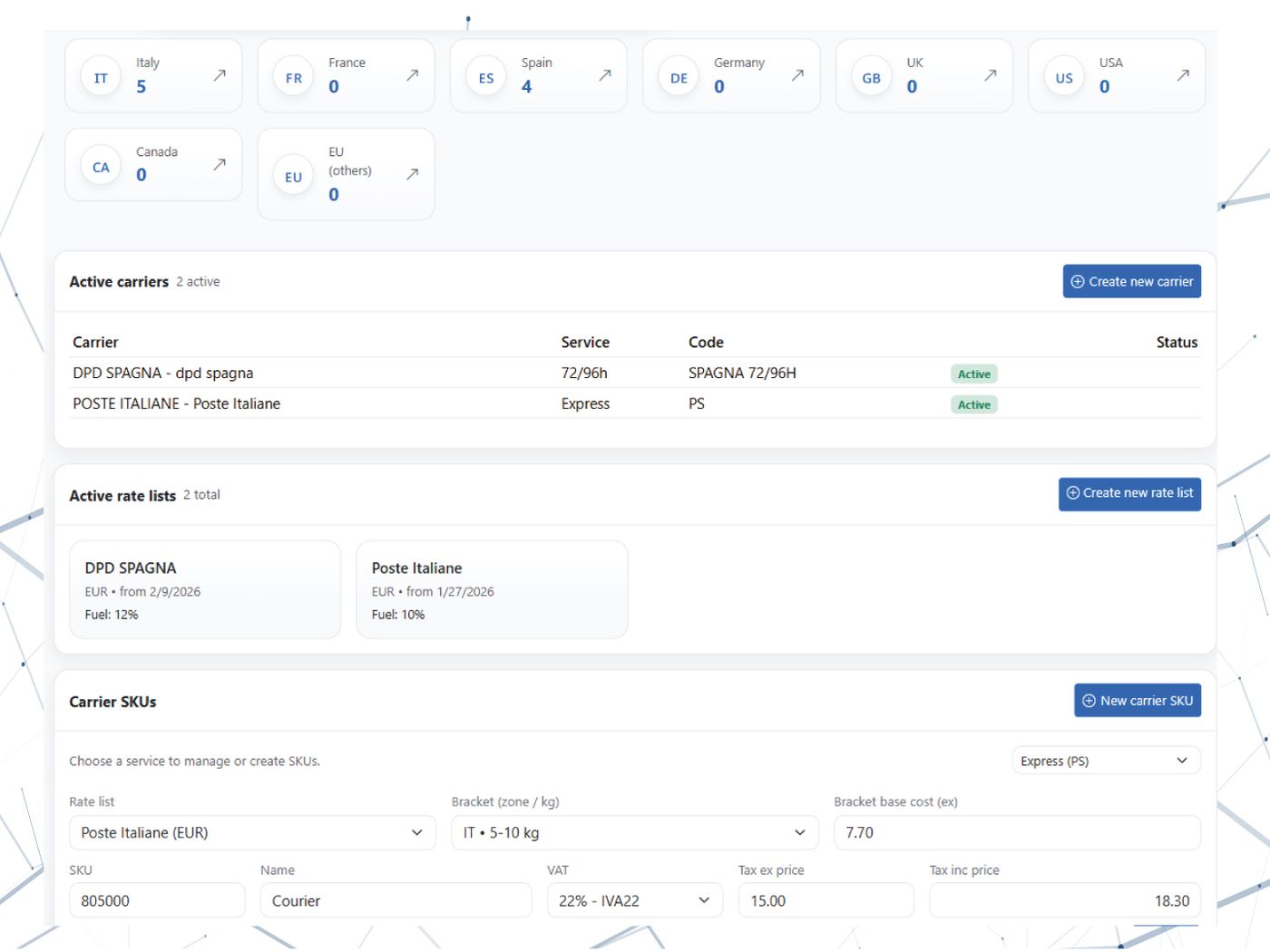Click the Tax inc price field
This screenshot has height=952, width=1270.
[x=1065, y=900]
